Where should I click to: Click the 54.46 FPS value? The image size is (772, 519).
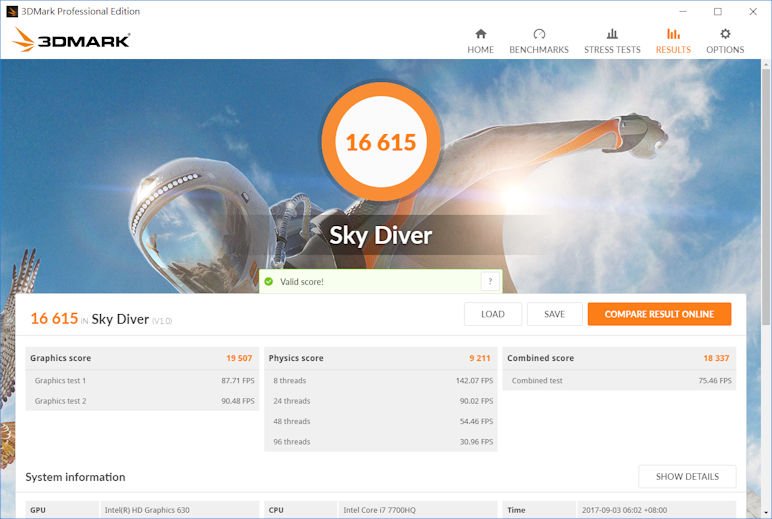pos(476,422)
